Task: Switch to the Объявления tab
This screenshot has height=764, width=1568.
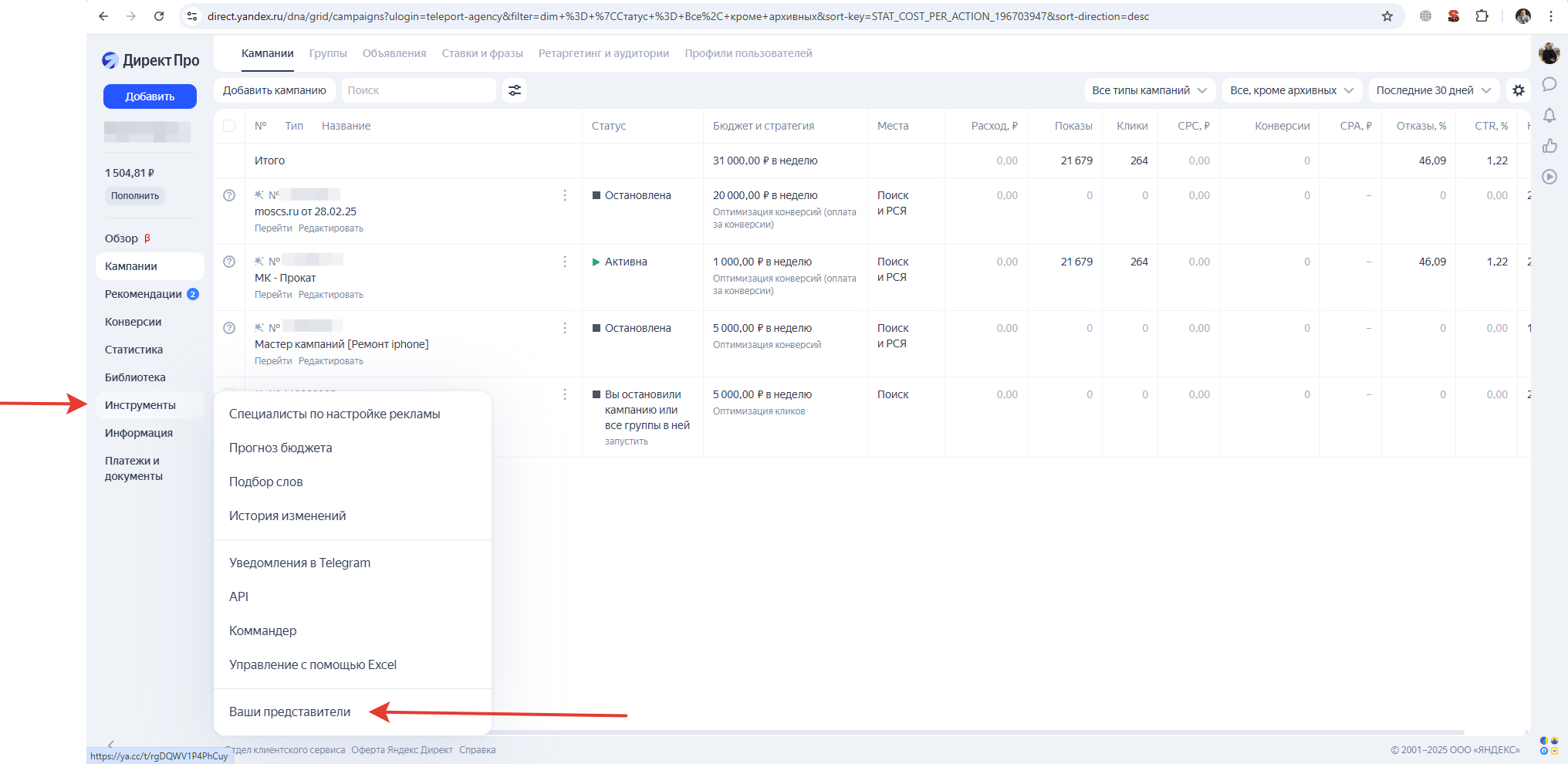Action: [394, 53]
